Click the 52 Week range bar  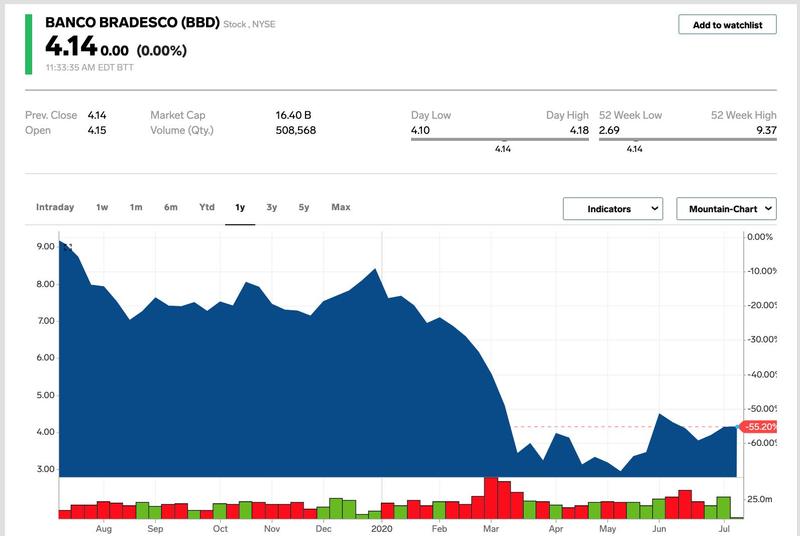pyautogui.click(x=688, y=139)
